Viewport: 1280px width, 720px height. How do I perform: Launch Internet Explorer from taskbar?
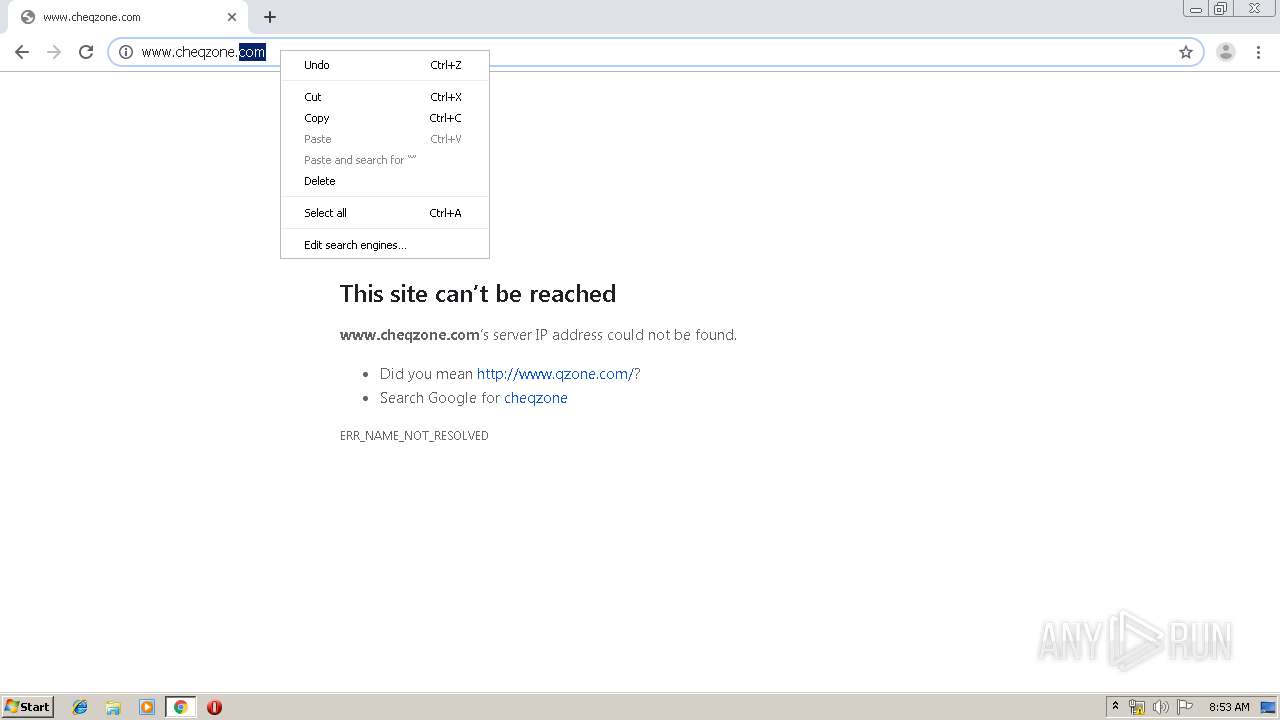[80, 707]
